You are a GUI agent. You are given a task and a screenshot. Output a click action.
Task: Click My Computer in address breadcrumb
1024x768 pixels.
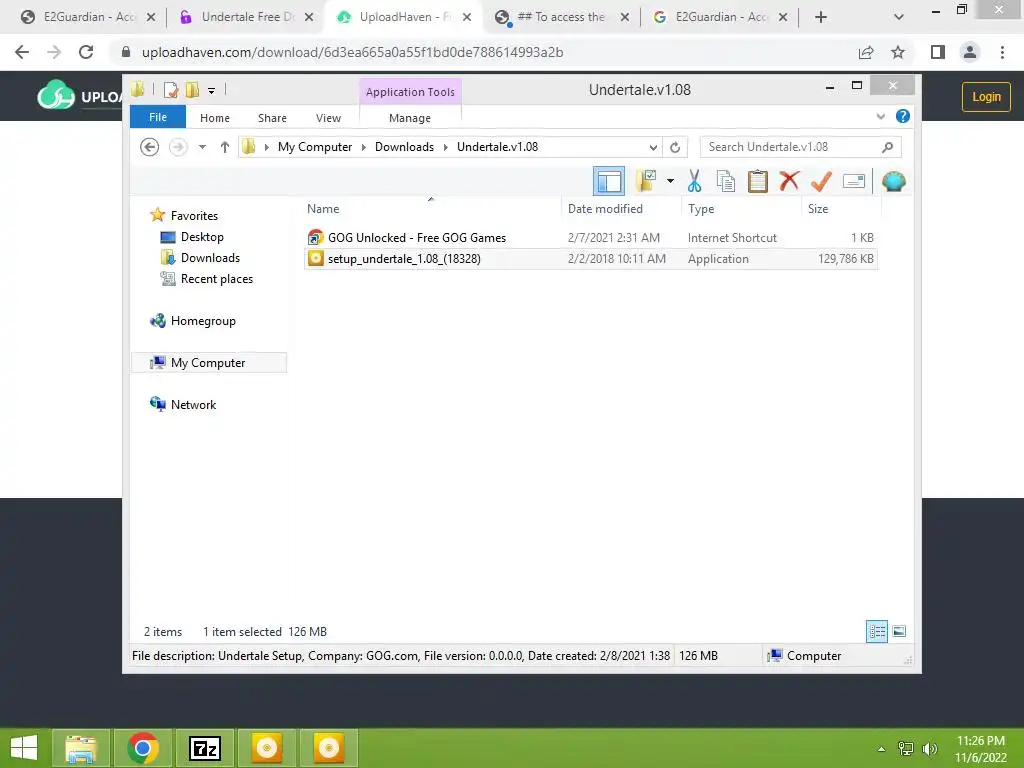315,147
